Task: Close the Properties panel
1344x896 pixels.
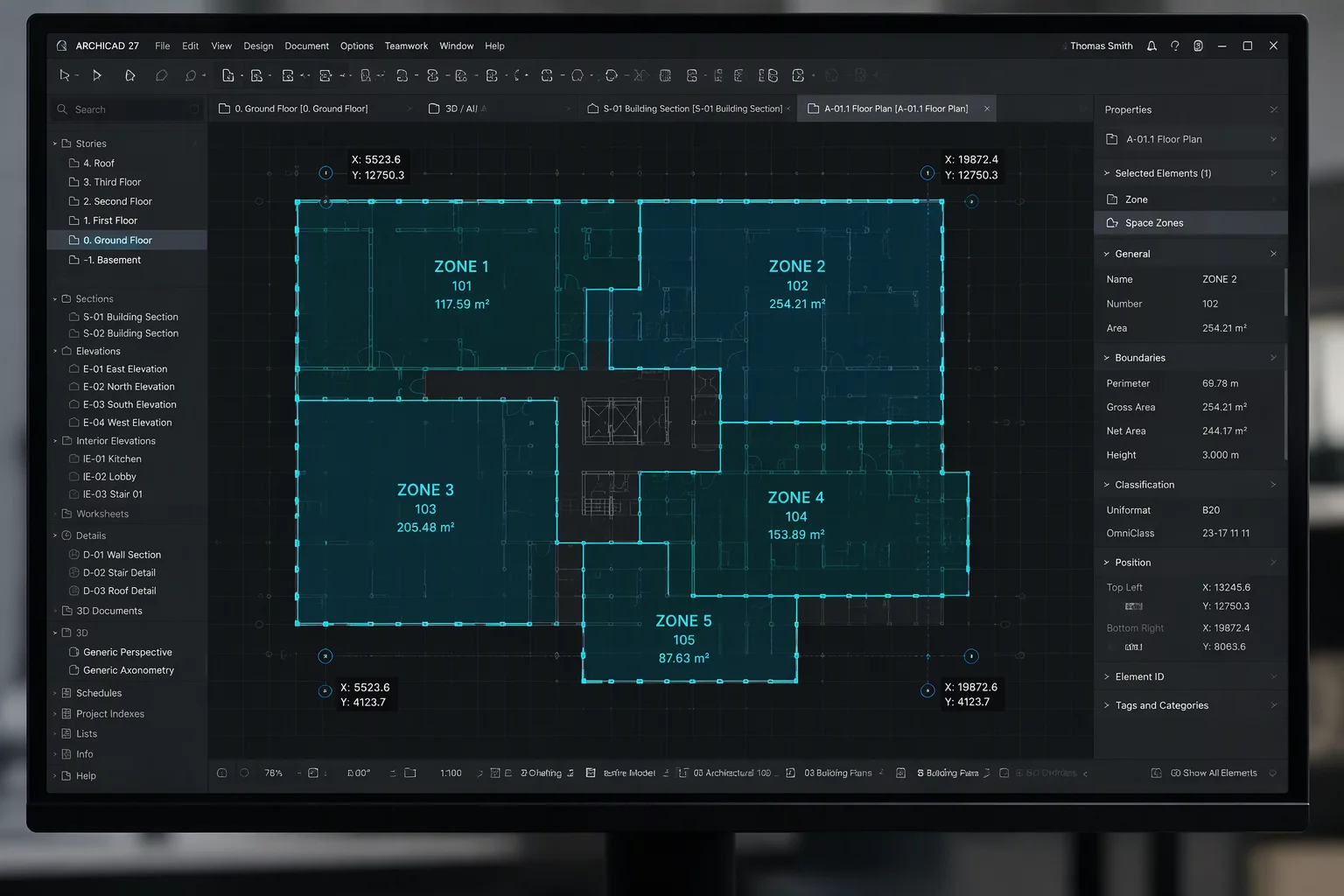Action: click(1274, 109)
